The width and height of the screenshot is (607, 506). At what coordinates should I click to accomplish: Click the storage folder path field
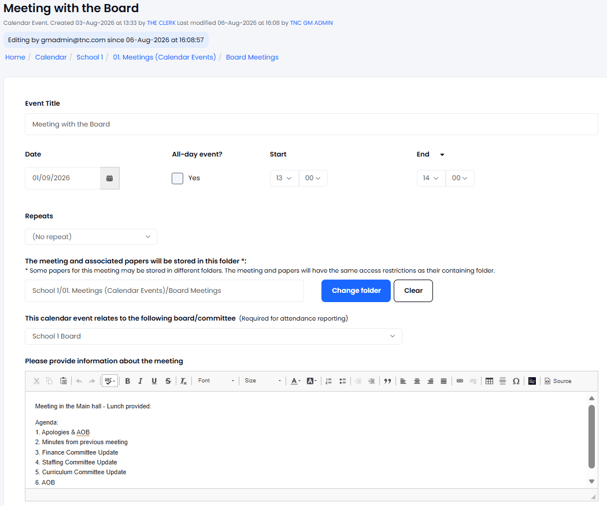165,291
